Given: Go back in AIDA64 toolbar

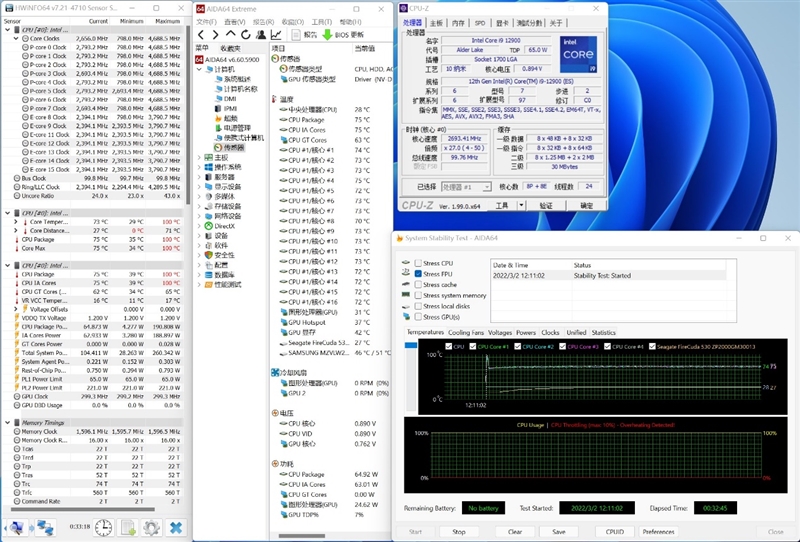Looking at the screenshot, I should (x=201, y=35).
